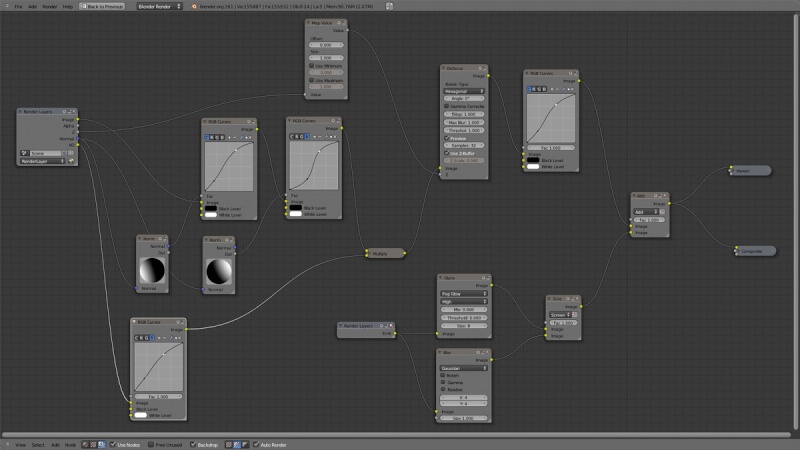The width and height of the screenshot is (800, 450).
Task: Click the Angle field in Defocus node
Action: click(x=464, y=98)
